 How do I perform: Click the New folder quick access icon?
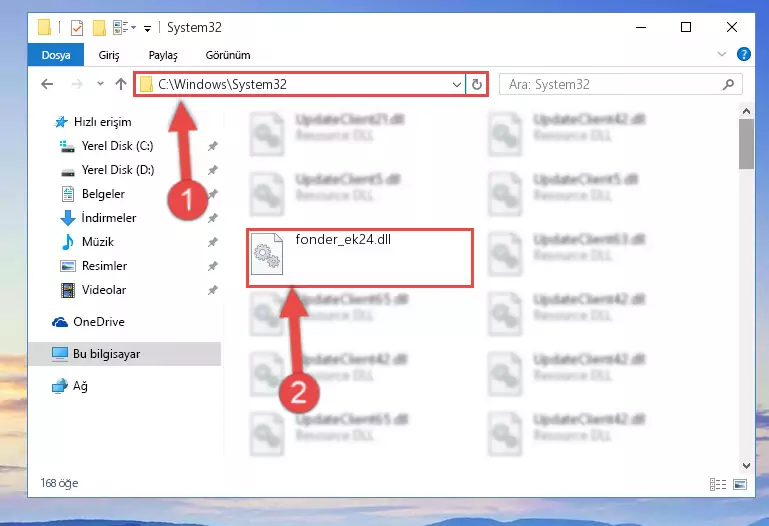pyautogui.click(x=99, y=28)
